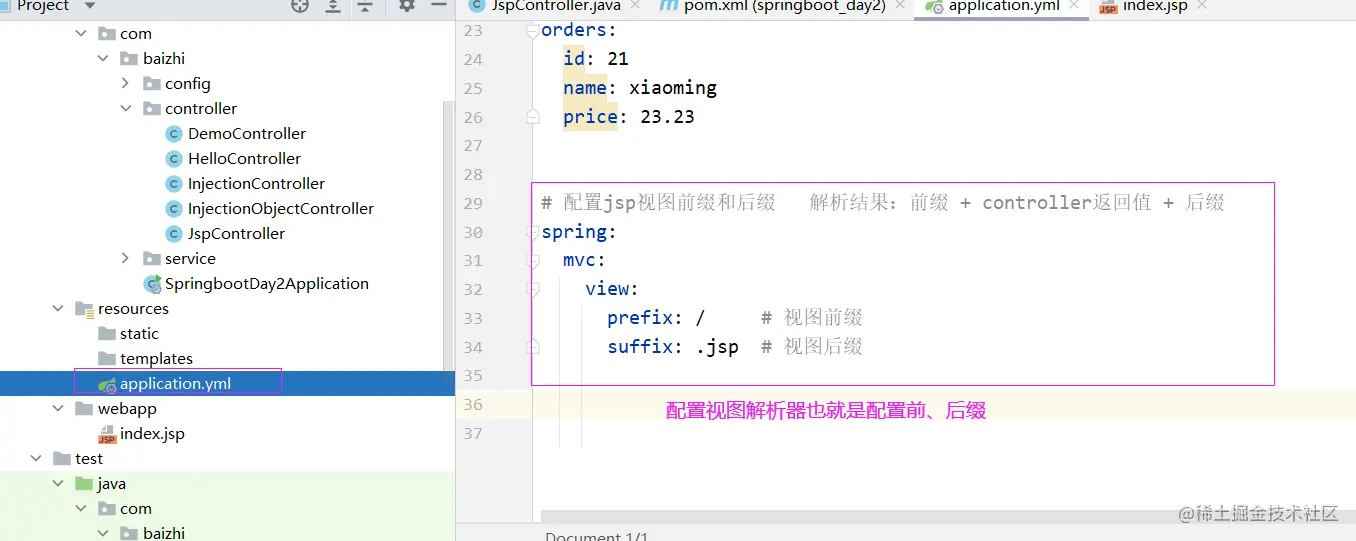The width and height of the screenshot is (1356, 541).
Task: Click the SpringbootDay2Application run-class icon
Action: tap(152, 284)
